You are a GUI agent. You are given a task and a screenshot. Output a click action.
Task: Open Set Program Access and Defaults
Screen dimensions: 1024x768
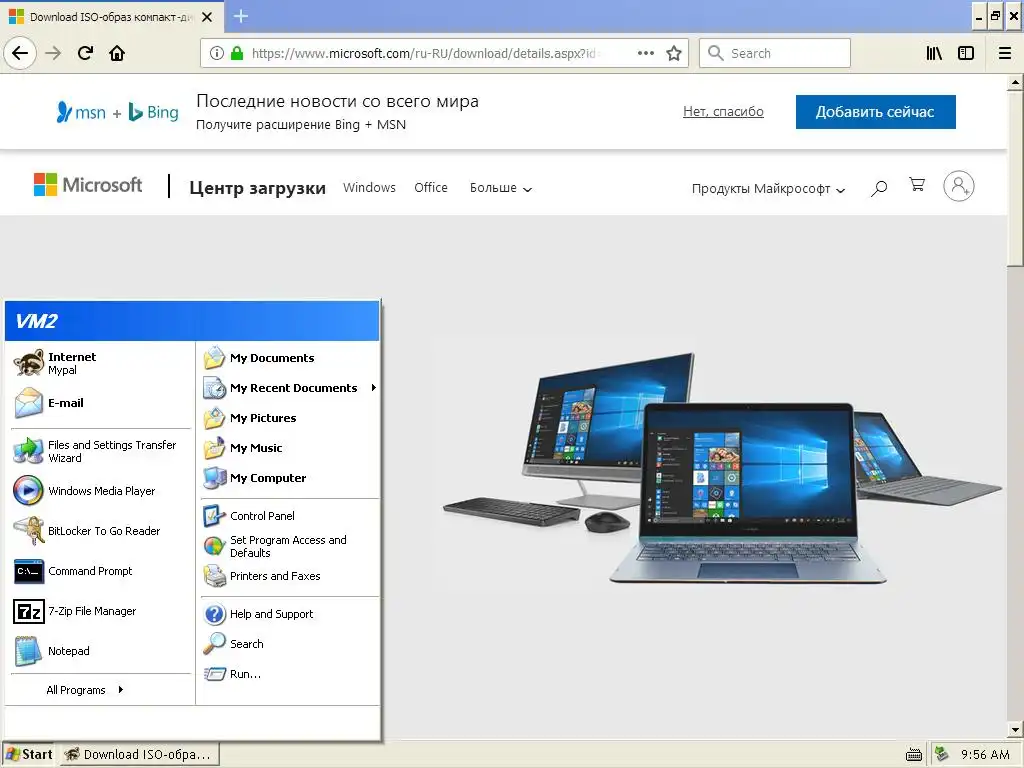pos(289,546)
